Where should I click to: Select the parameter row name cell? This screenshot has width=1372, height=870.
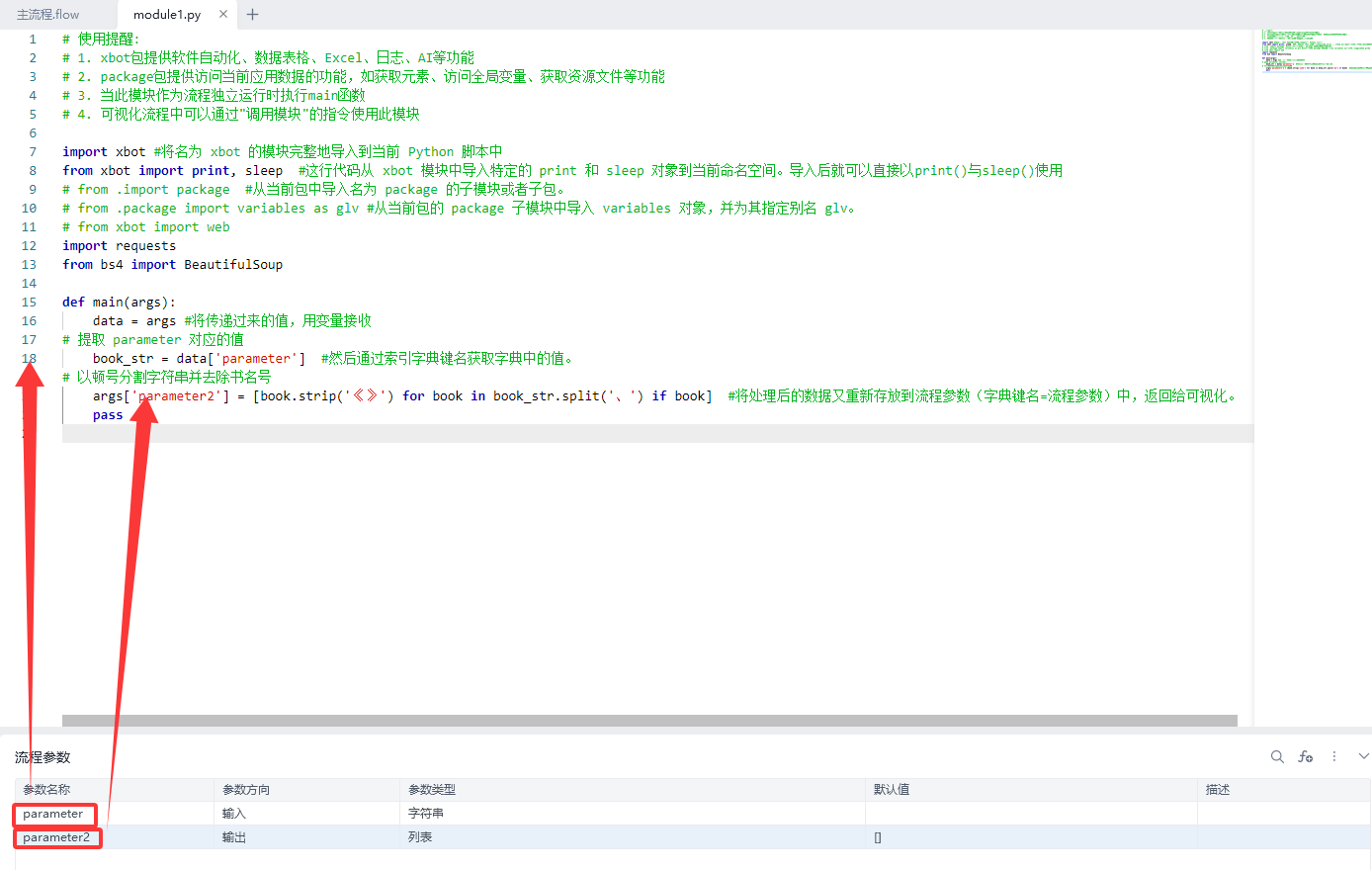coord(53,814)
